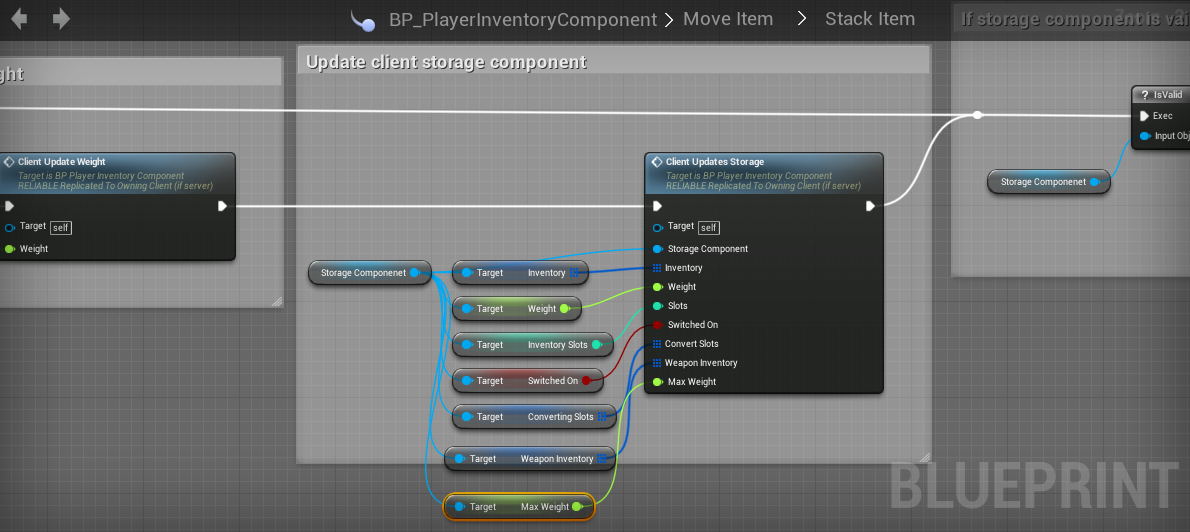This screenshot has width=1190, height=532.
Task: Click exec output pin of Client Updates Storage
Action: pyautogui.click(x=870, y=206)
